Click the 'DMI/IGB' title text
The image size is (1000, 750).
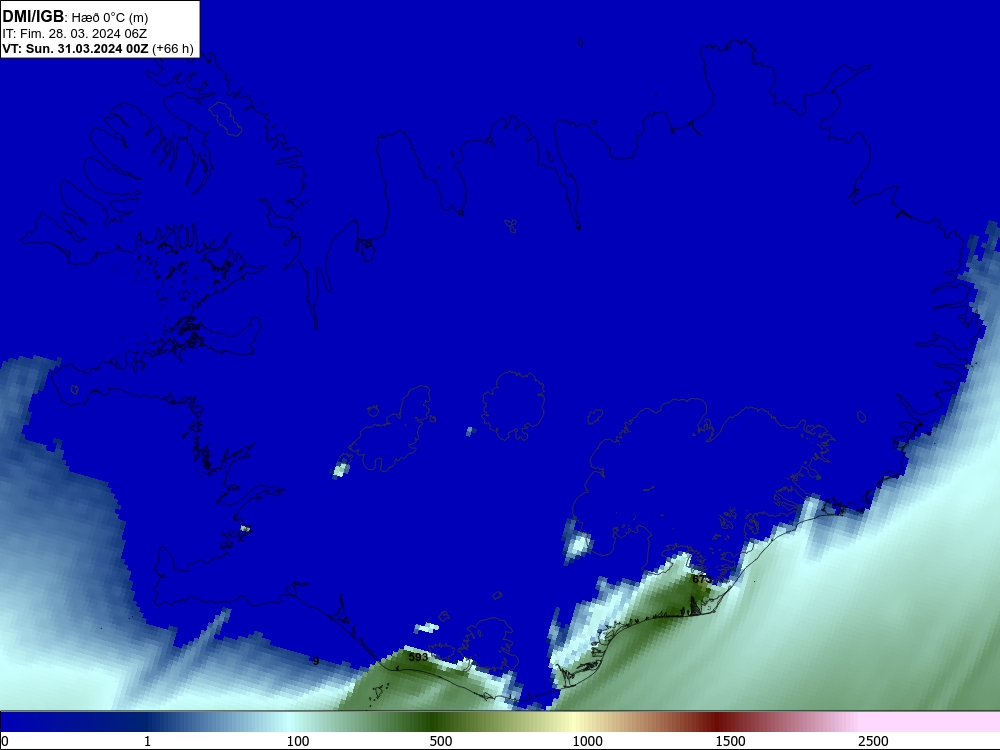click(33, 17)
